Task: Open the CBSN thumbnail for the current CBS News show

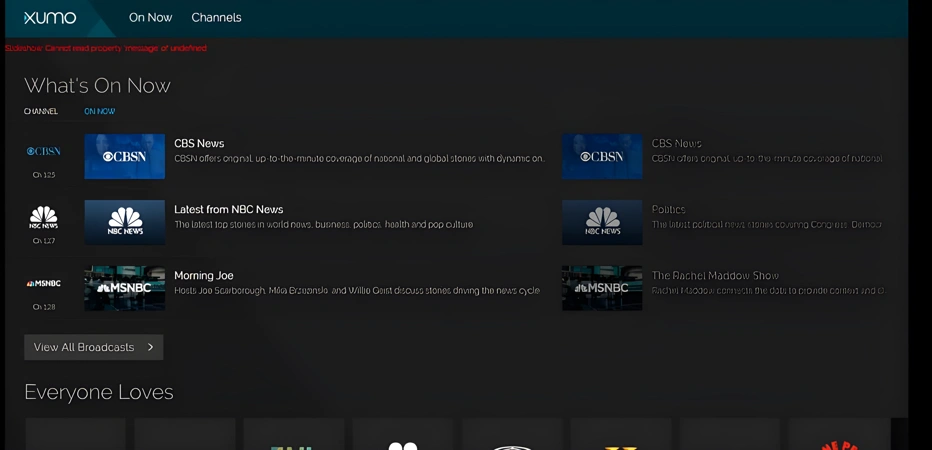Action: click(125, 156)
